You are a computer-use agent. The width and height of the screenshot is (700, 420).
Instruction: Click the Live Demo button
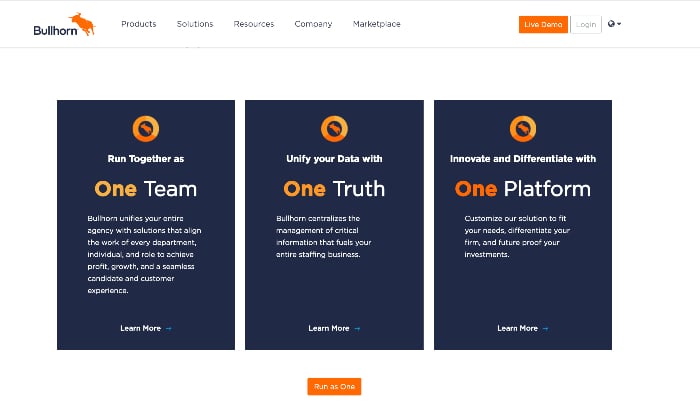coord(543,25)
